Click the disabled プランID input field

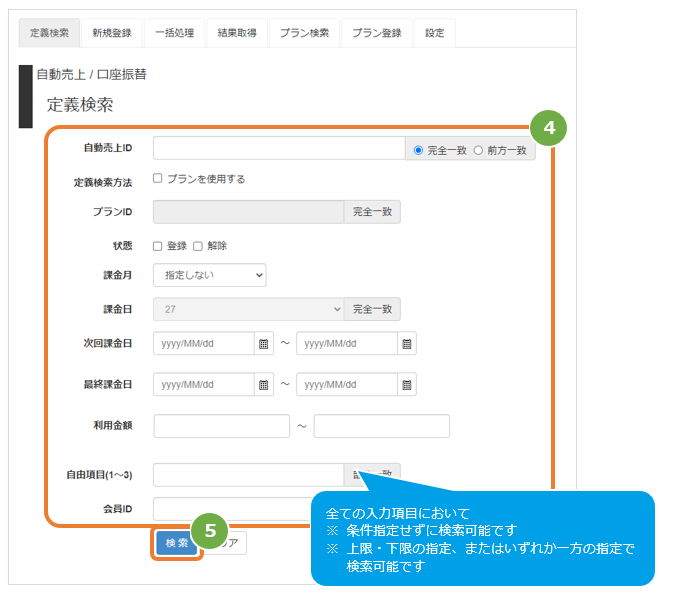click(x=249, y=212)
